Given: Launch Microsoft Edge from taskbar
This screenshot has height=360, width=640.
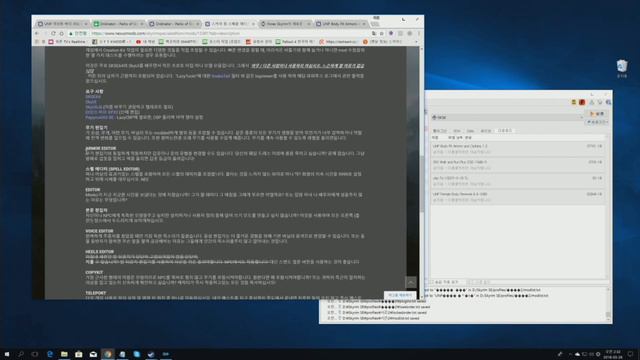Looking at the screenshot, I should [50, 354].
